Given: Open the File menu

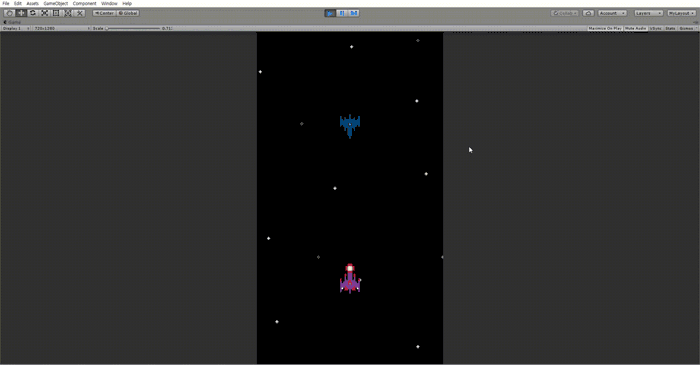Looking at the screenshot, I should [6, 3].
